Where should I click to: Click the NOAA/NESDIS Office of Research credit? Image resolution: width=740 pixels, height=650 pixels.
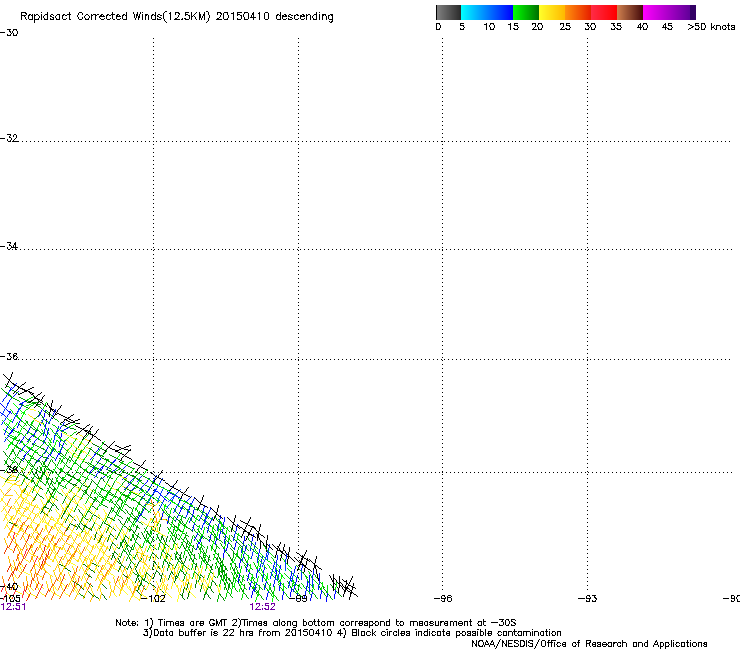pos(589,644)
